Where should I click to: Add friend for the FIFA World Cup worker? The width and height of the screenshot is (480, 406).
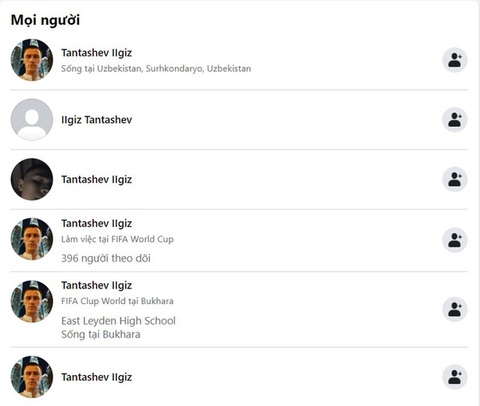coord(455,240)
